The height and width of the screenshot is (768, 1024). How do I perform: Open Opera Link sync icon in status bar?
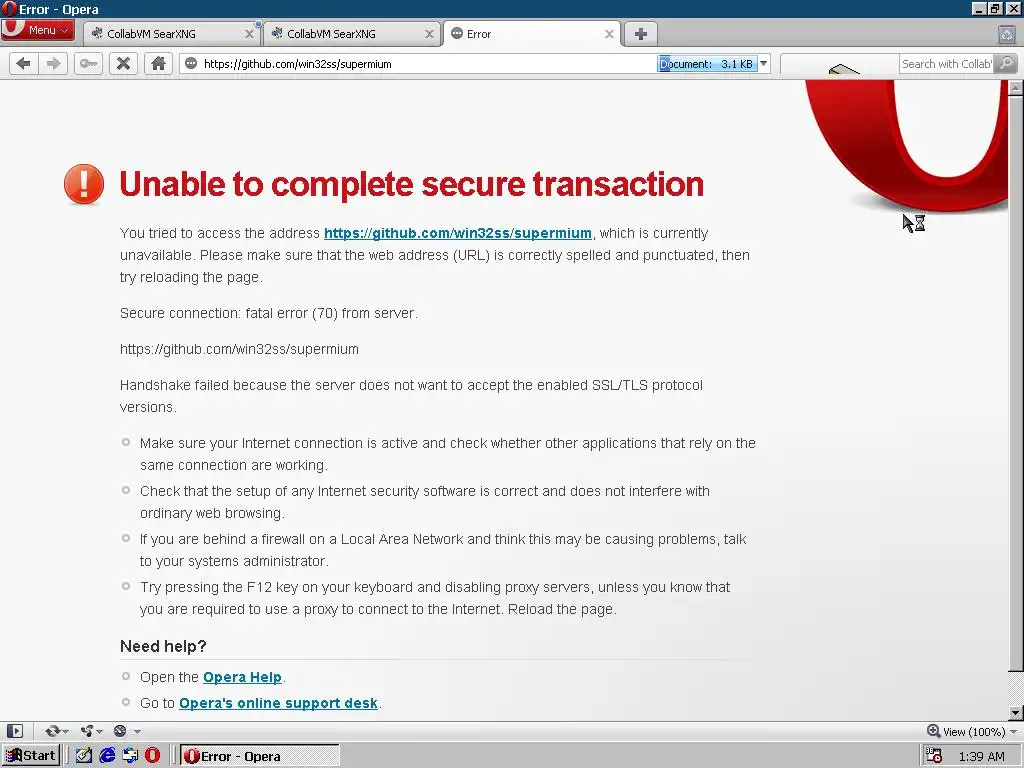[56, 731]
